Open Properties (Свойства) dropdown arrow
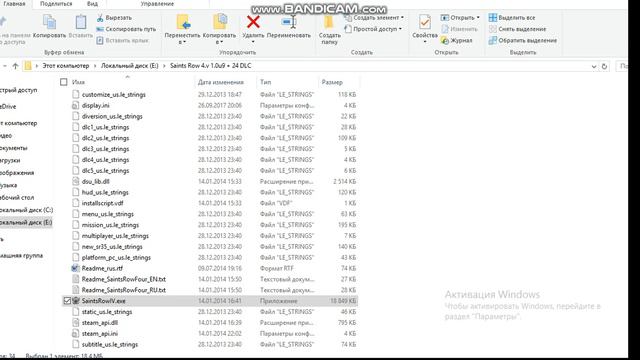 (424, 42)
